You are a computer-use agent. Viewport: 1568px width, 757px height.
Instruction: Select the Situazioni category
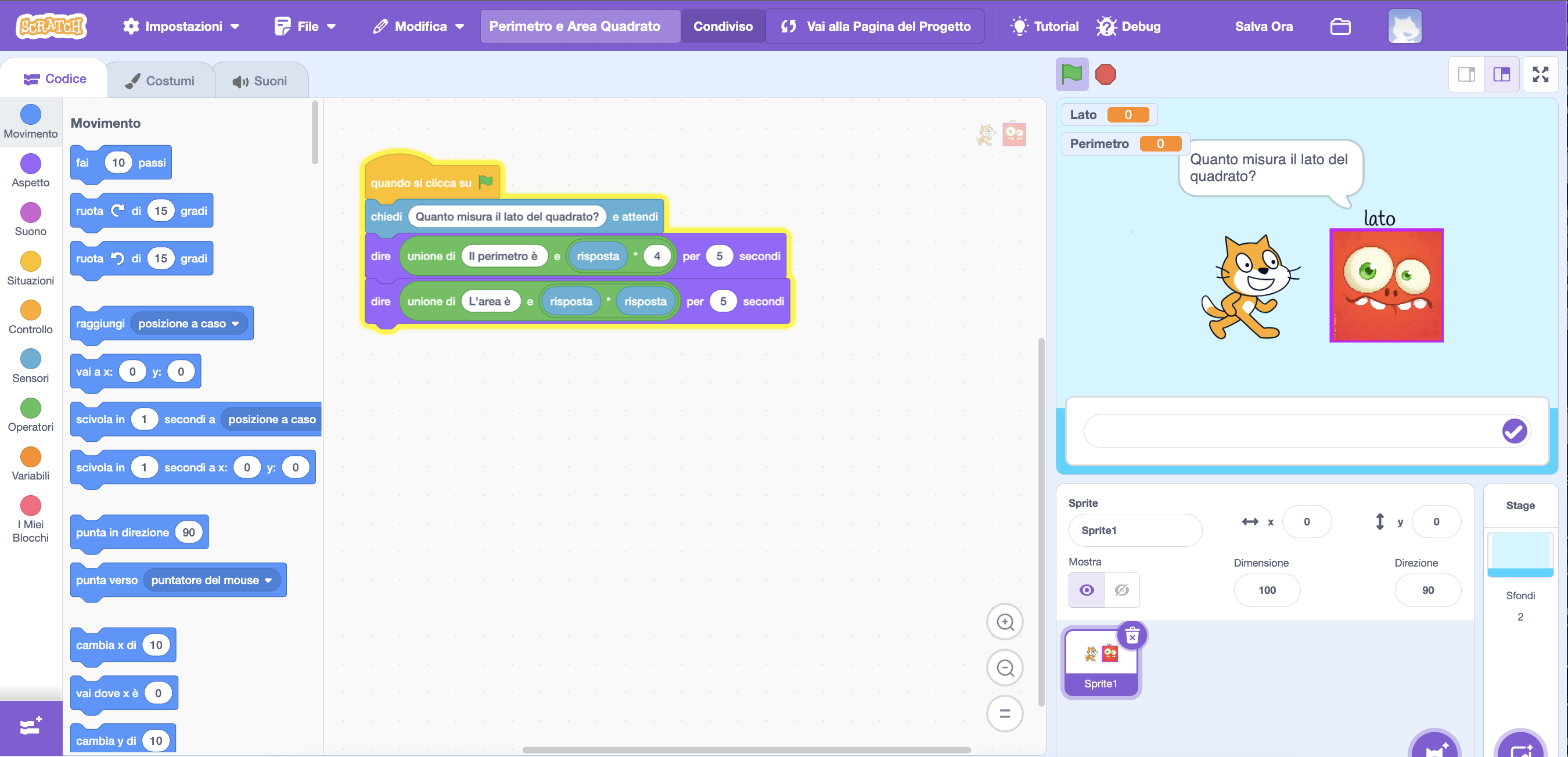[30, 268]
